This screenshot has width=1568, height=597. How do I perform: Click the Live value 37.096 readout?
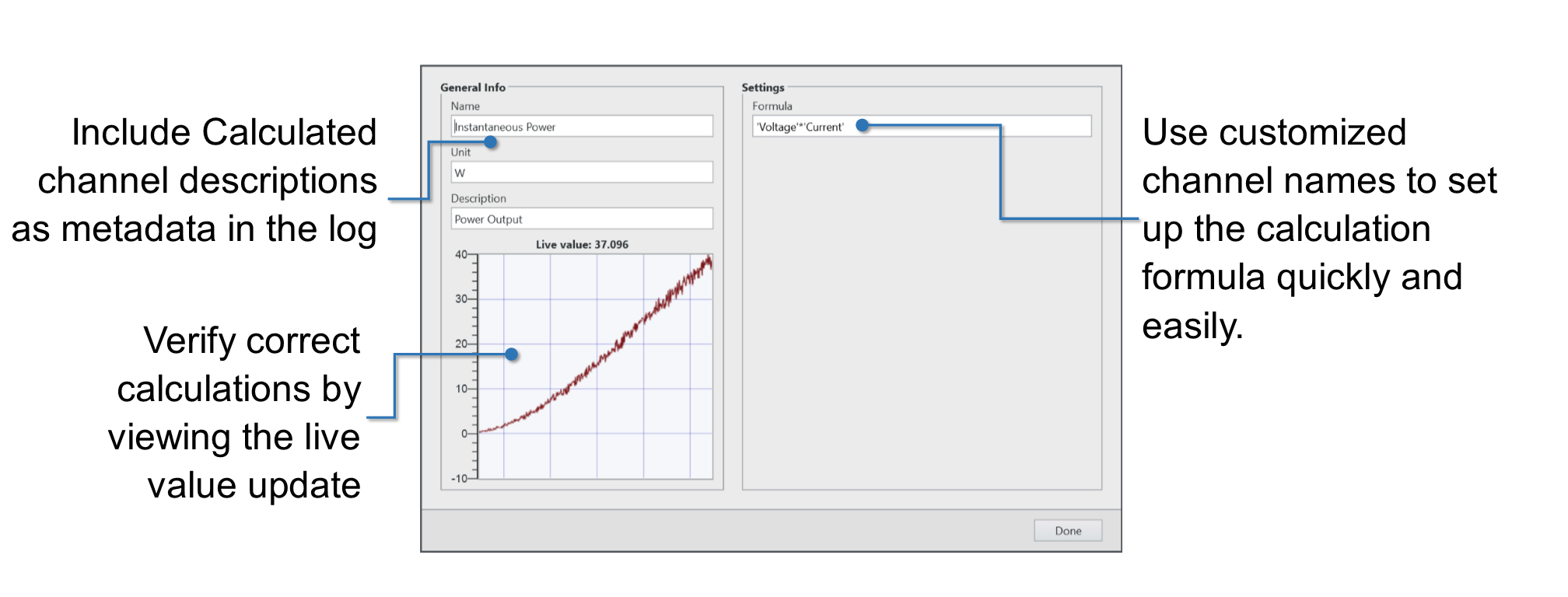(582, 244)
